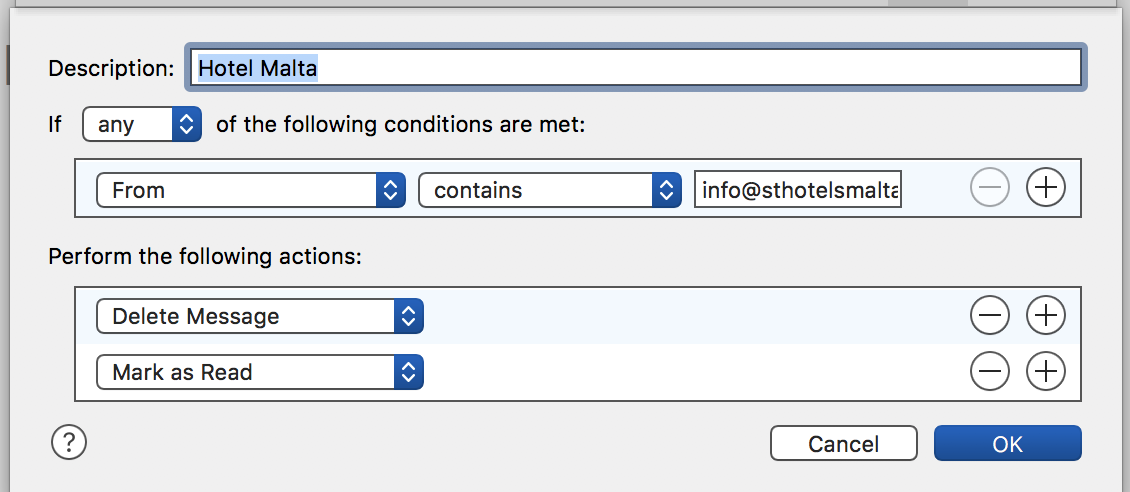Confirm the rule with OK
Image resolution: width=1130 pixels, height=492 pixels.
1007,444
